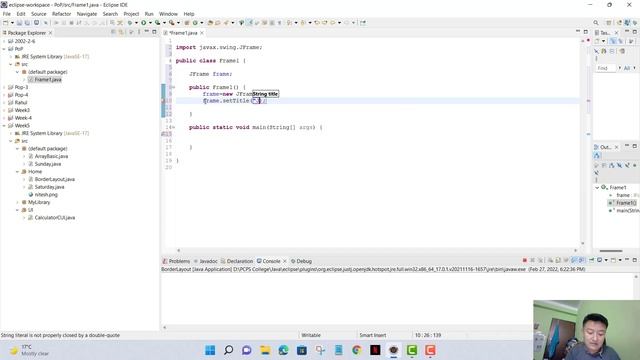
Task: Select main method in Outline
Action: (x=624, y=211)
